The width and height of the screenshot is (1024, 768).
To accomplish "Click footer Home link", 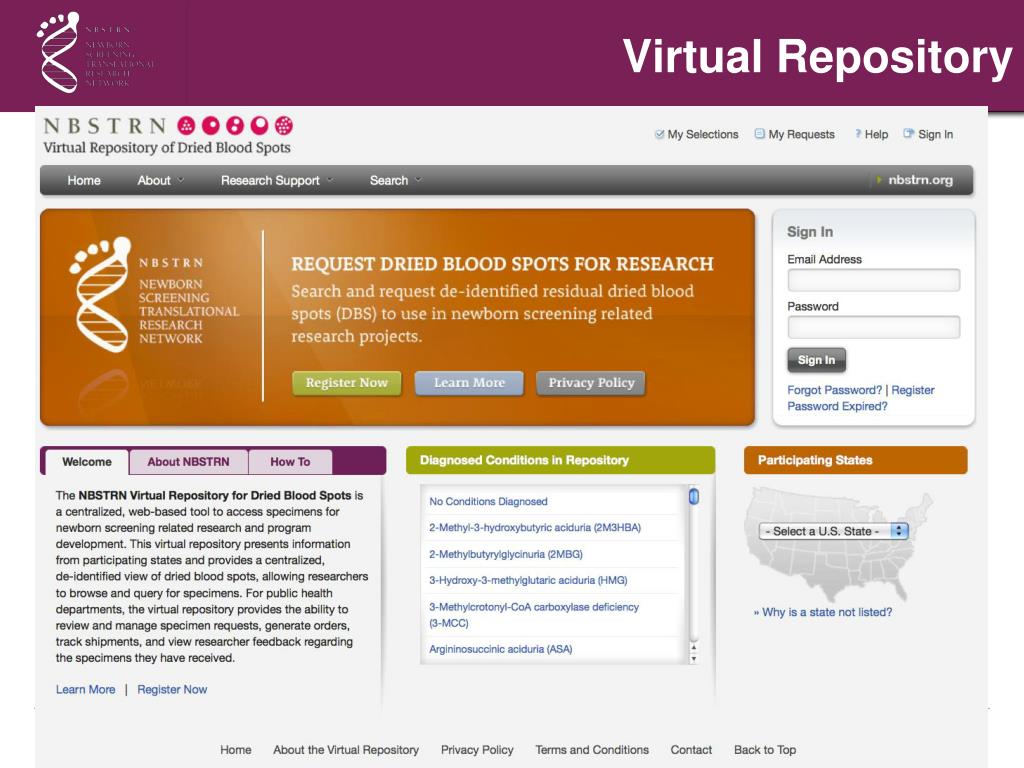I will coord(236,750).
